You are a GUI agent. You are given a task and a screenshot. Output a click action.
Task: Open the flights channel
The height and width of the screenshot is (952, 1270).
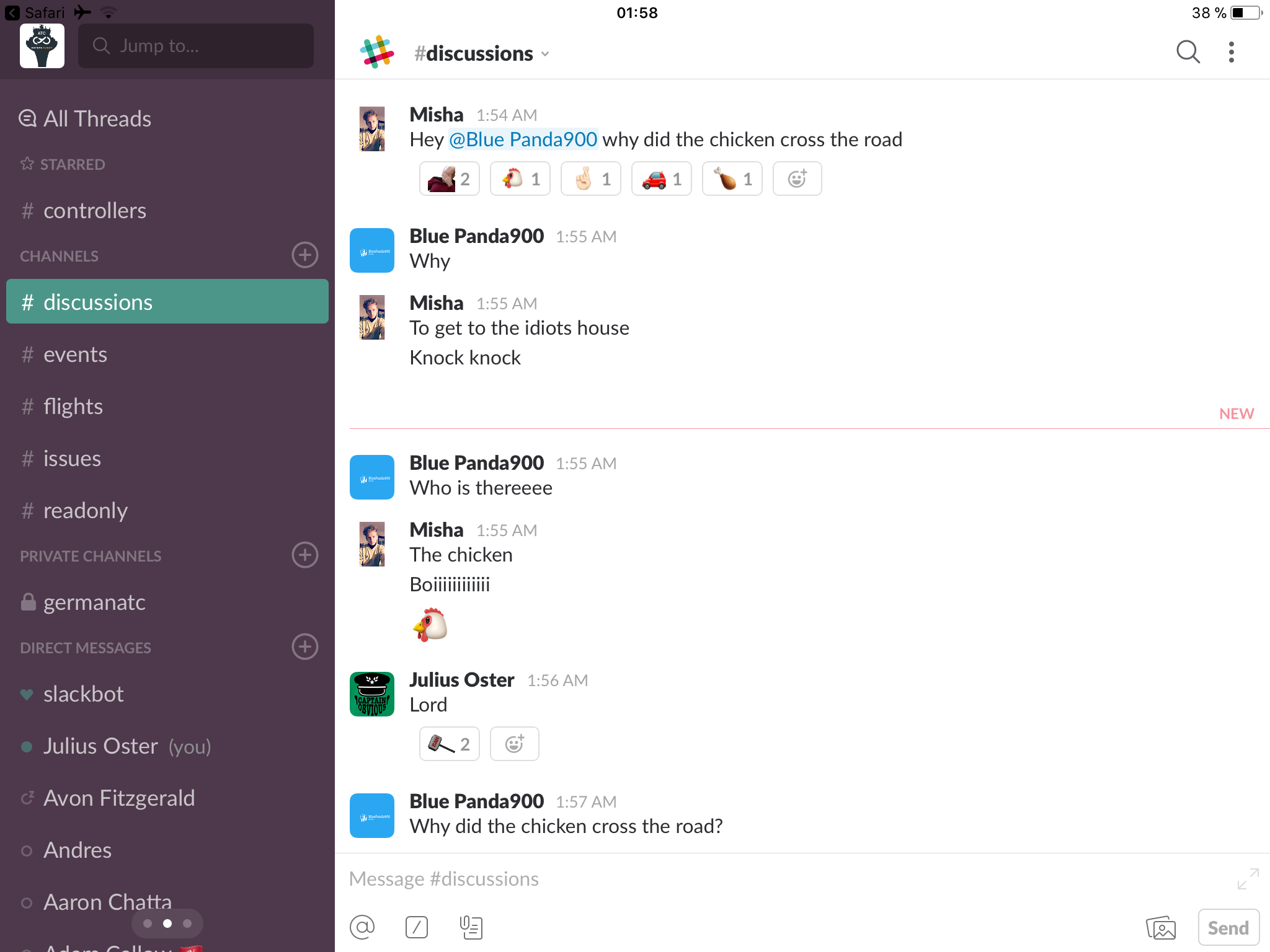pyautogui.click(x=167, y=407)
